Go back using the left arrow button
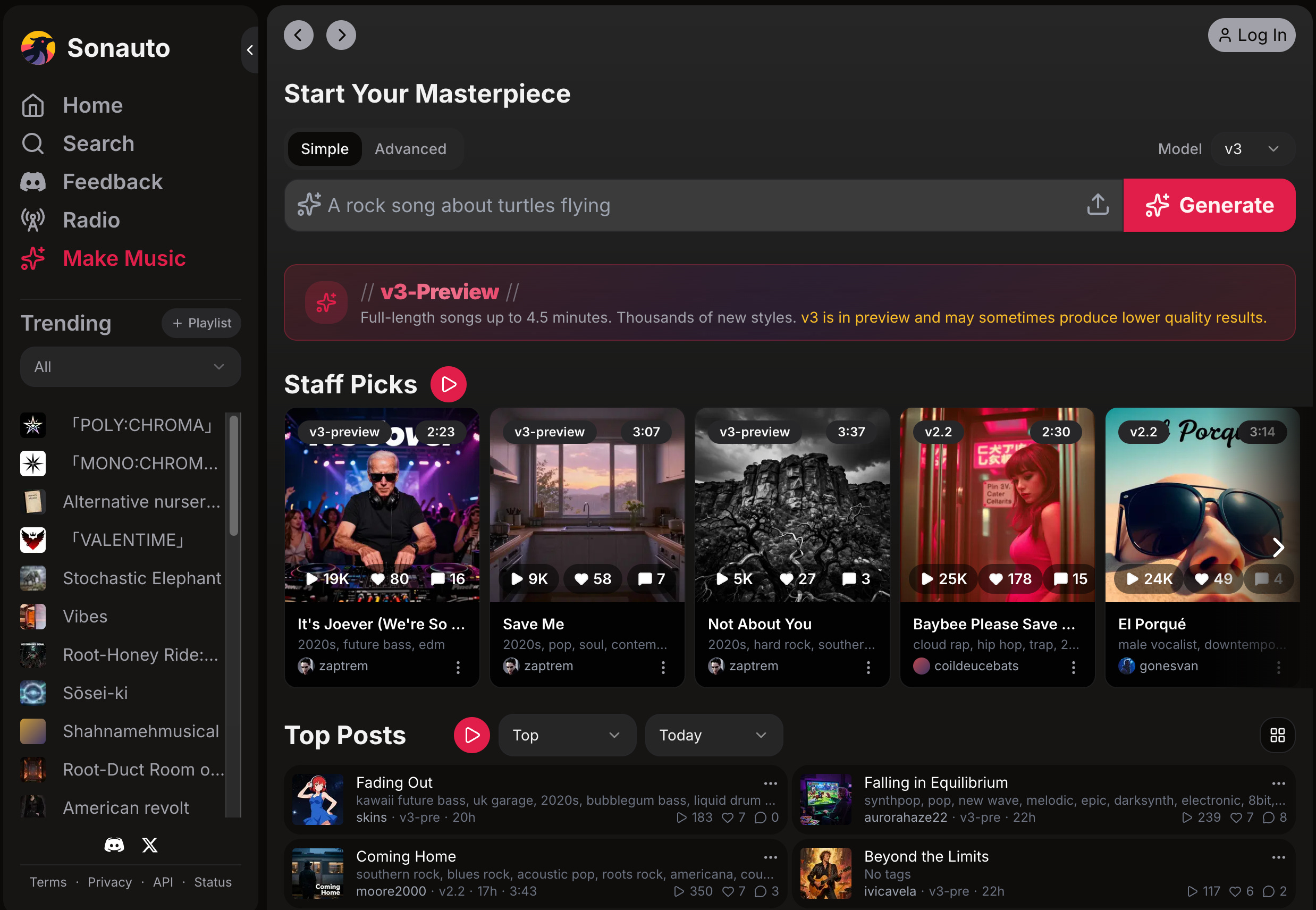The width and height of the screenshot is (1316, 910). coord(298,36)
